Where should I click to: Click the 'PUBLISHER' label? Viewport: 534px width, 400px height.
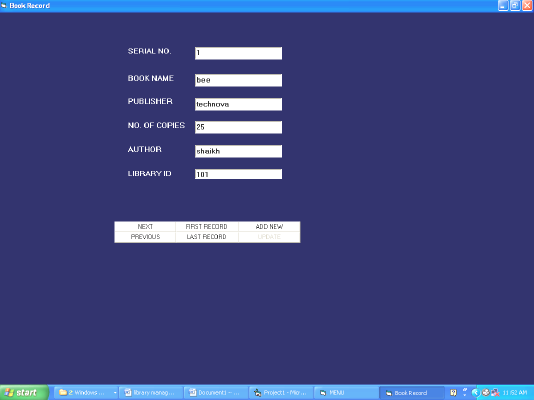click(x=150, y=101)
